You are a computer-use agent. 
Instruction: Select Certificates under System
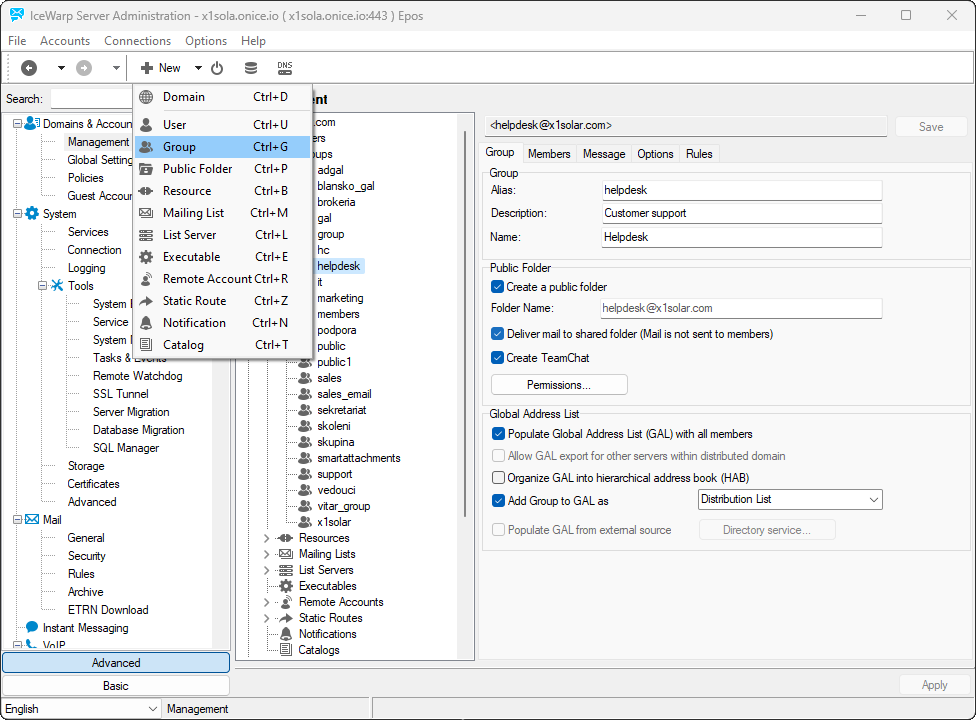click(x=93, y=484)
